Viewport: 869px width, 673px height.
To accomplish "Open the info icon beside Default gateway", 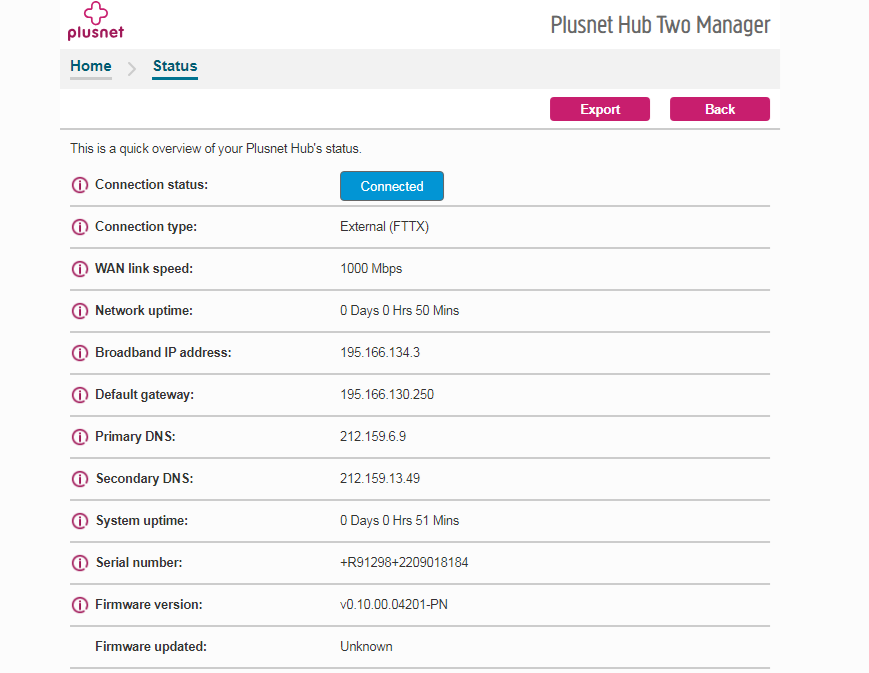I will pyautogui.click(x=80, y=395).
